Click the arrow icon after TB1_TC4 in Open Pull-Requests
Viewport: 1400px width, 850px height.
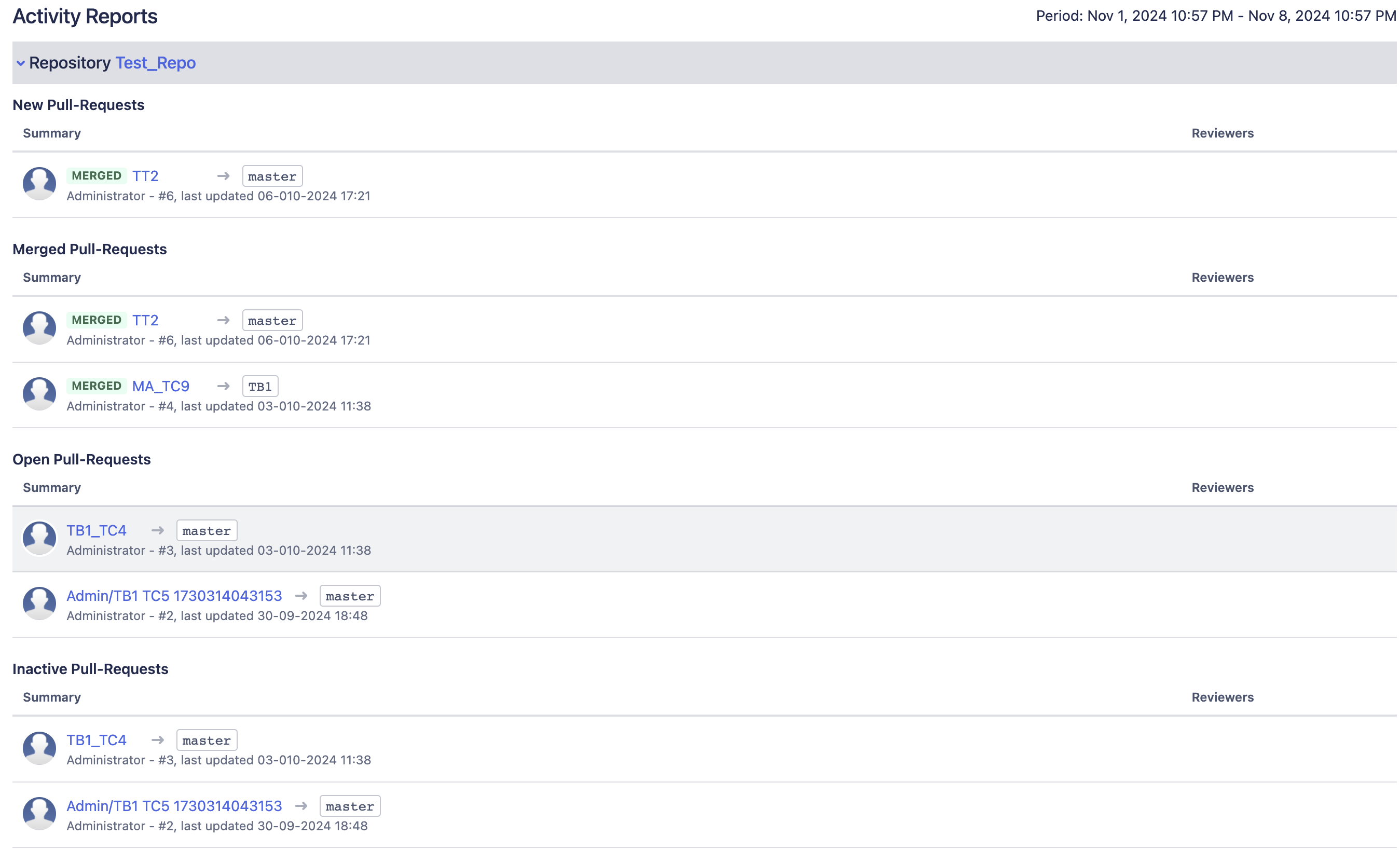(x=157, y=531)
